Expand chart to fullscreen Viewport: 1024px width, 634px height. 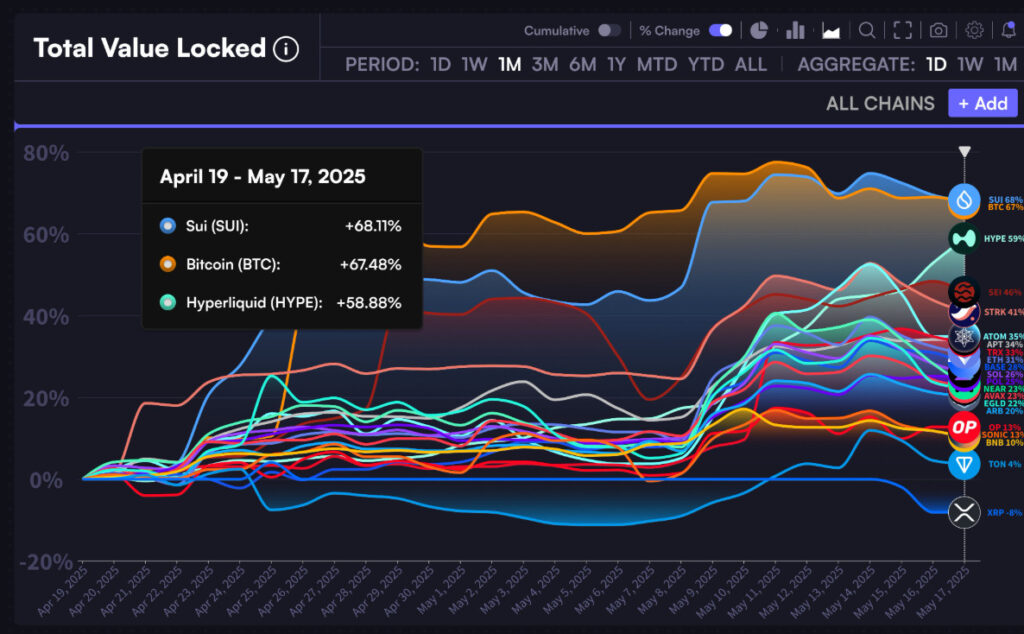pyautogui.click(x=903, y=31)
